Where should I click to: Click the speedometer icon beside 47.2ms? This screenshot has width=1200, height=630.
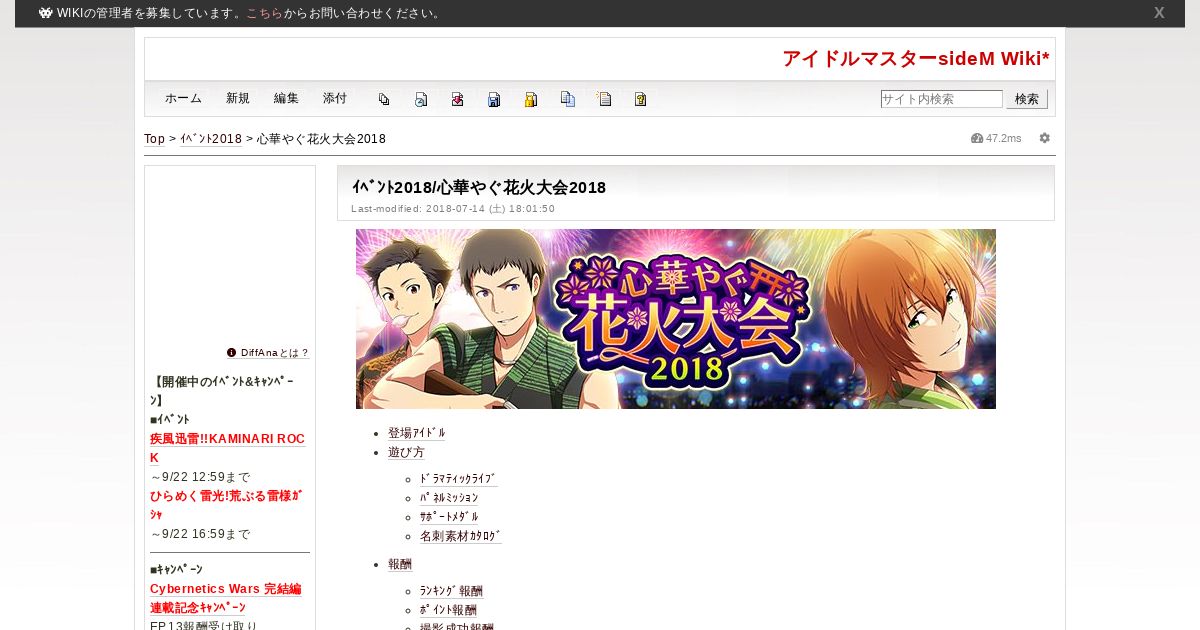tap(977, 138)
